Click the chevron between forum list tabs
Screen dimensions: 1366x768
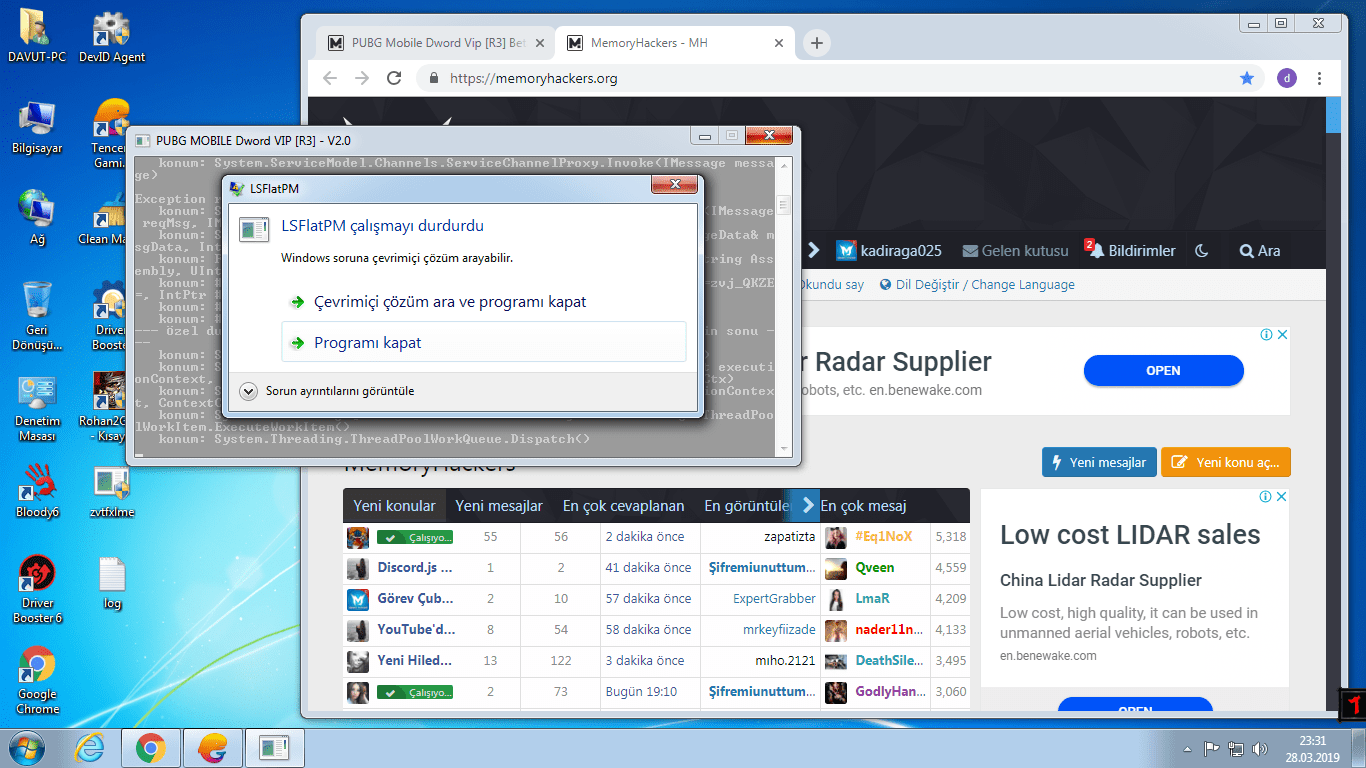[807, 505]
